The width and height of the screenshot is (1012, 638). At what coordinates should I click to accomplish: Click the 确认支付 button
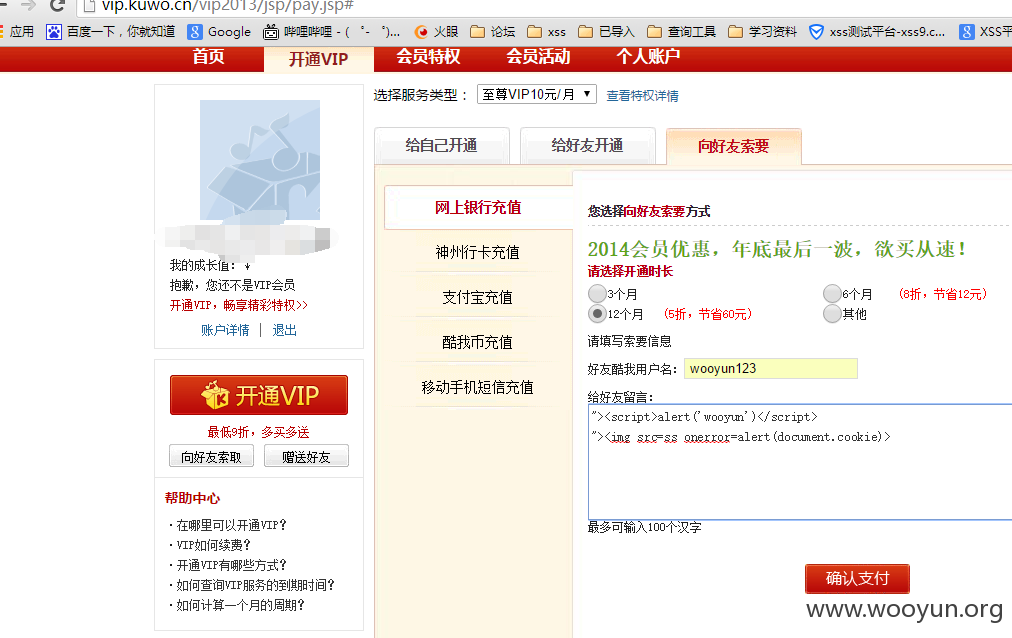857,579
